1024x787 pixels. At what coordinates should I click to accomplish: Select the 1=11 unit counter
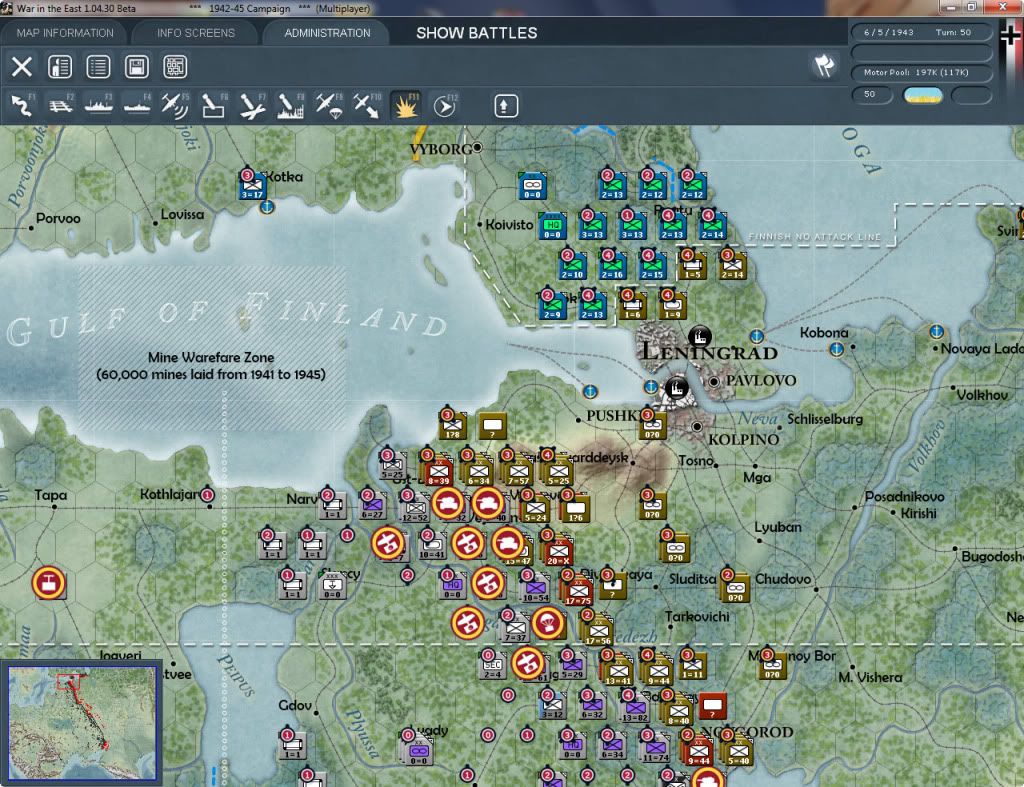click(x=692, y=666)
